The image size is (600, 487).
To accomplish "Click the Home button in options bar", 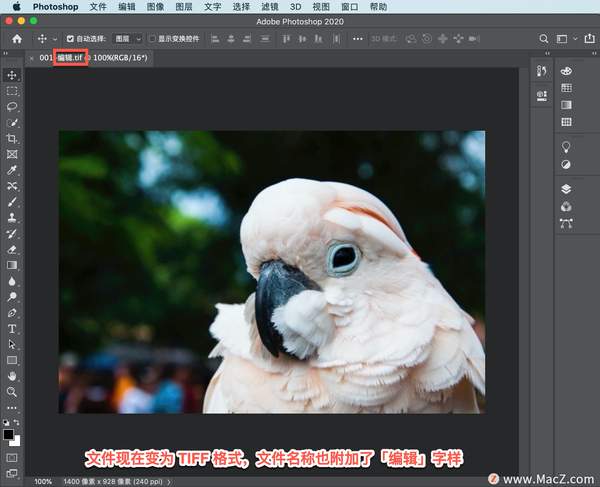I will point(16,38).
